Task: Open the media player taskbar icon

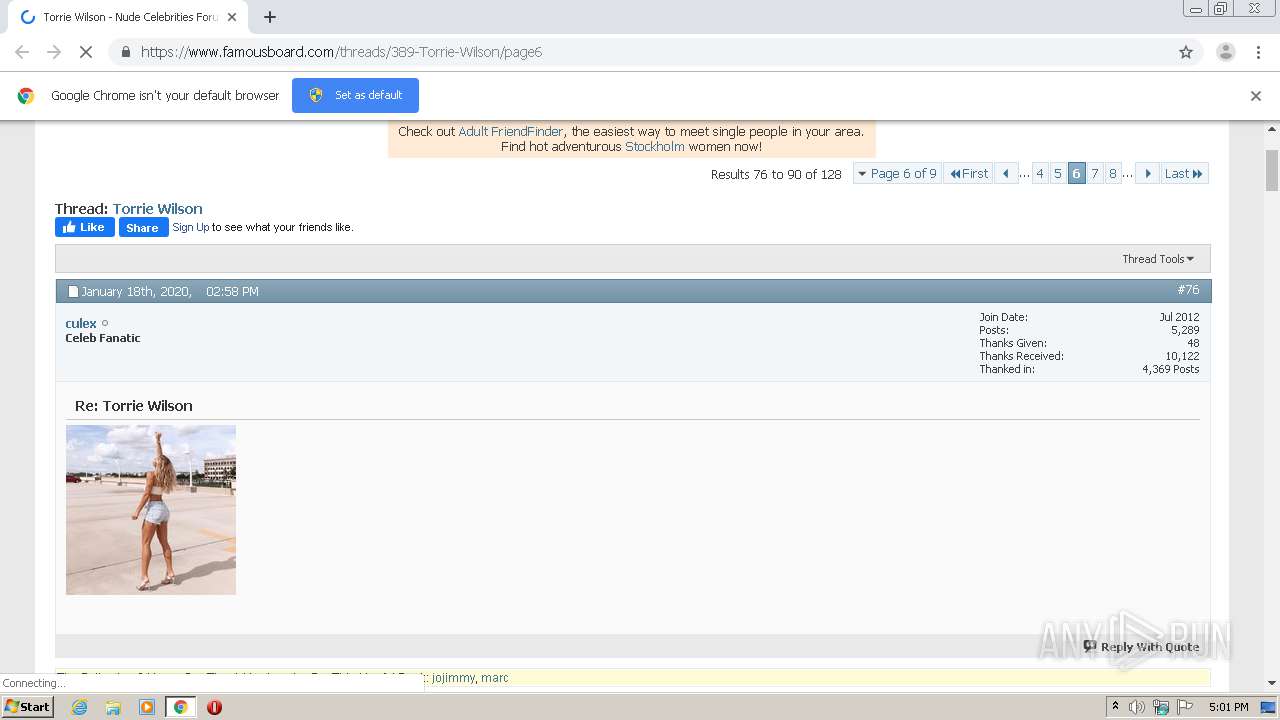Action: click(147, 707)
